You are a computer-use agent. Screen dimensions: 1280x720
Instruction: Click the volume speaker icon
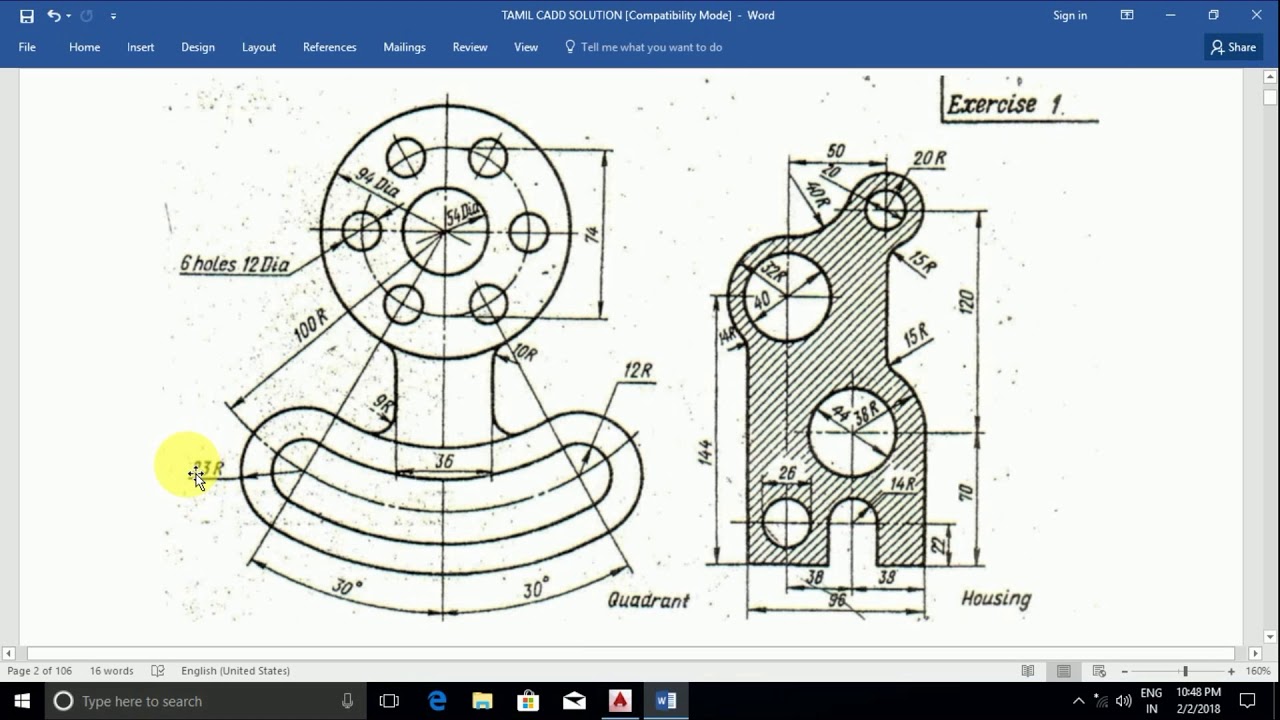tap(1123, 701)
